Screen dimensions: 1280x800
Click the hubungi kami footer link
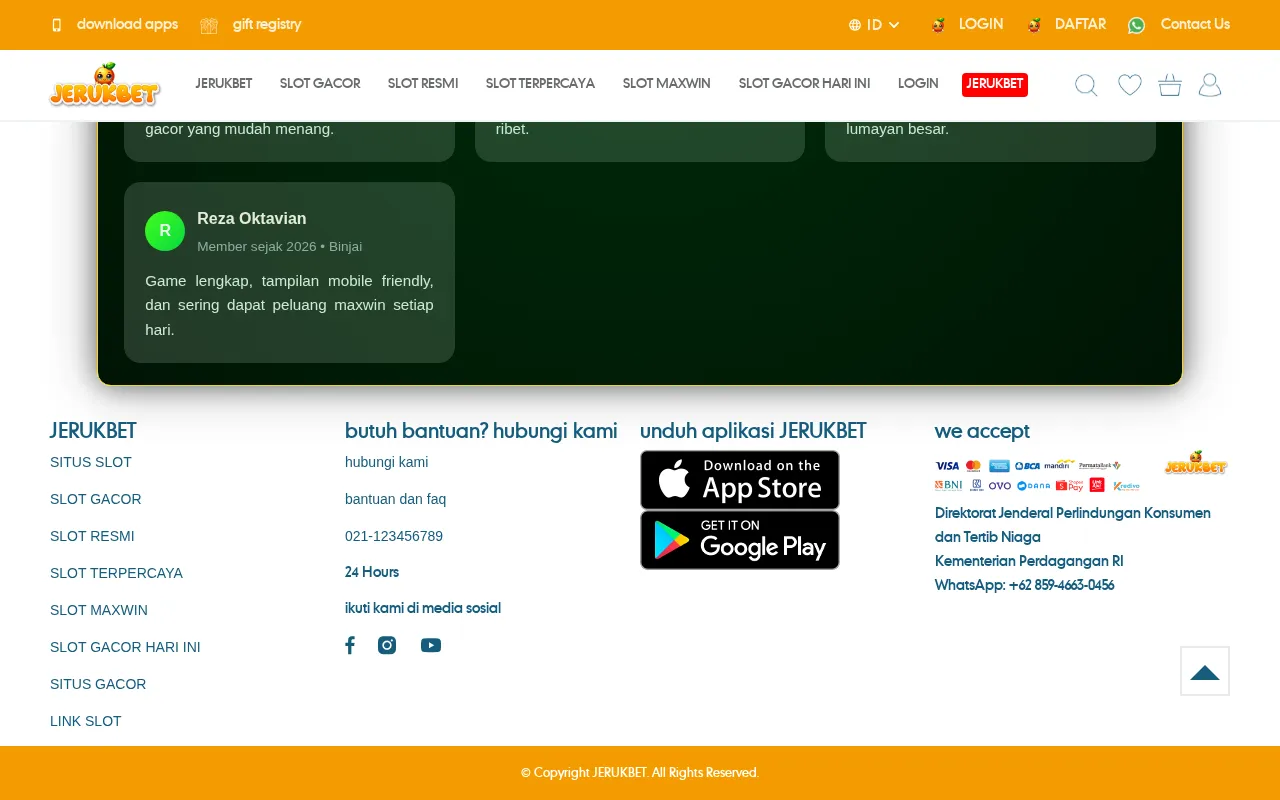pyautogui.click(x=387, y=462)
